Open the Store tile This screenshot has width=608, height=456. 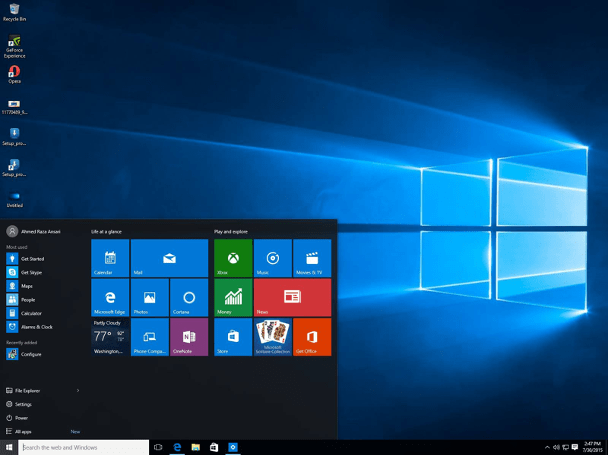(x=233, y=337)
